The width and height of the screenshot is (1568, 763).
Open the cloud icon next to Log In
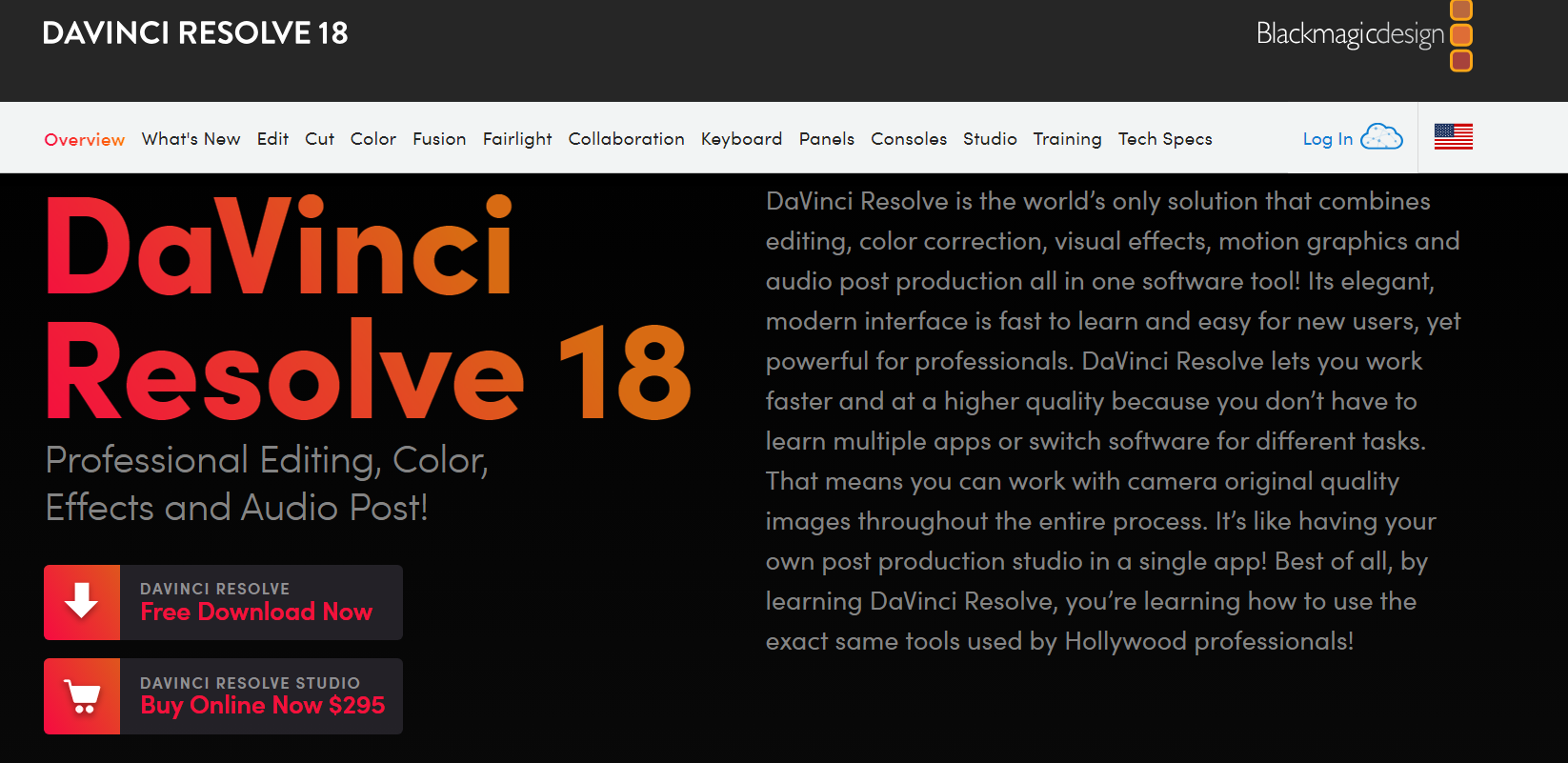tap(1381, 137)
